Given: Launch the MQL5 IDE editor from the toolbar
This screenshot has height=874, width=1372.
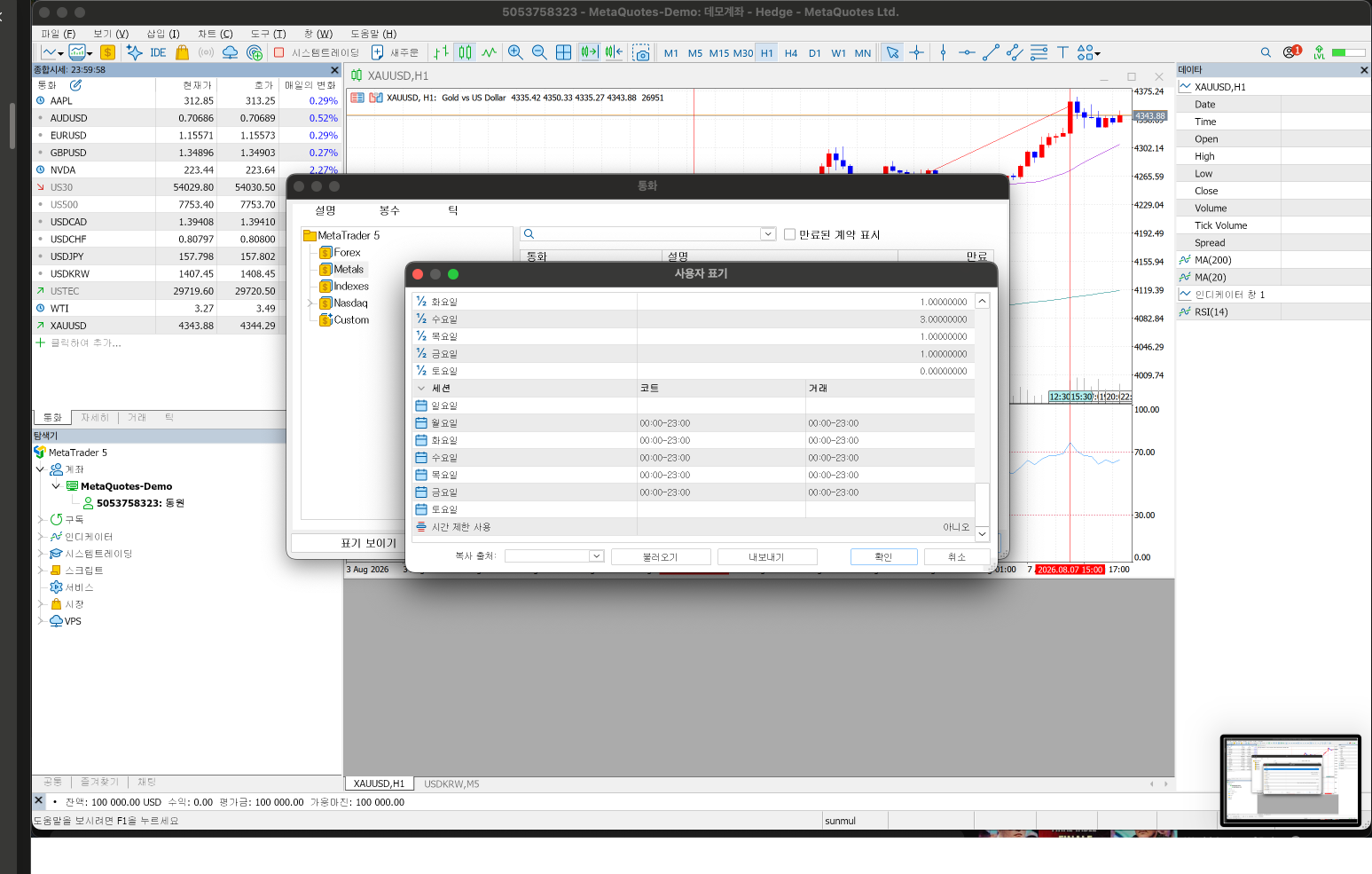Looking at the screenshot, I should pyautogui.click(x=158, y=52).
